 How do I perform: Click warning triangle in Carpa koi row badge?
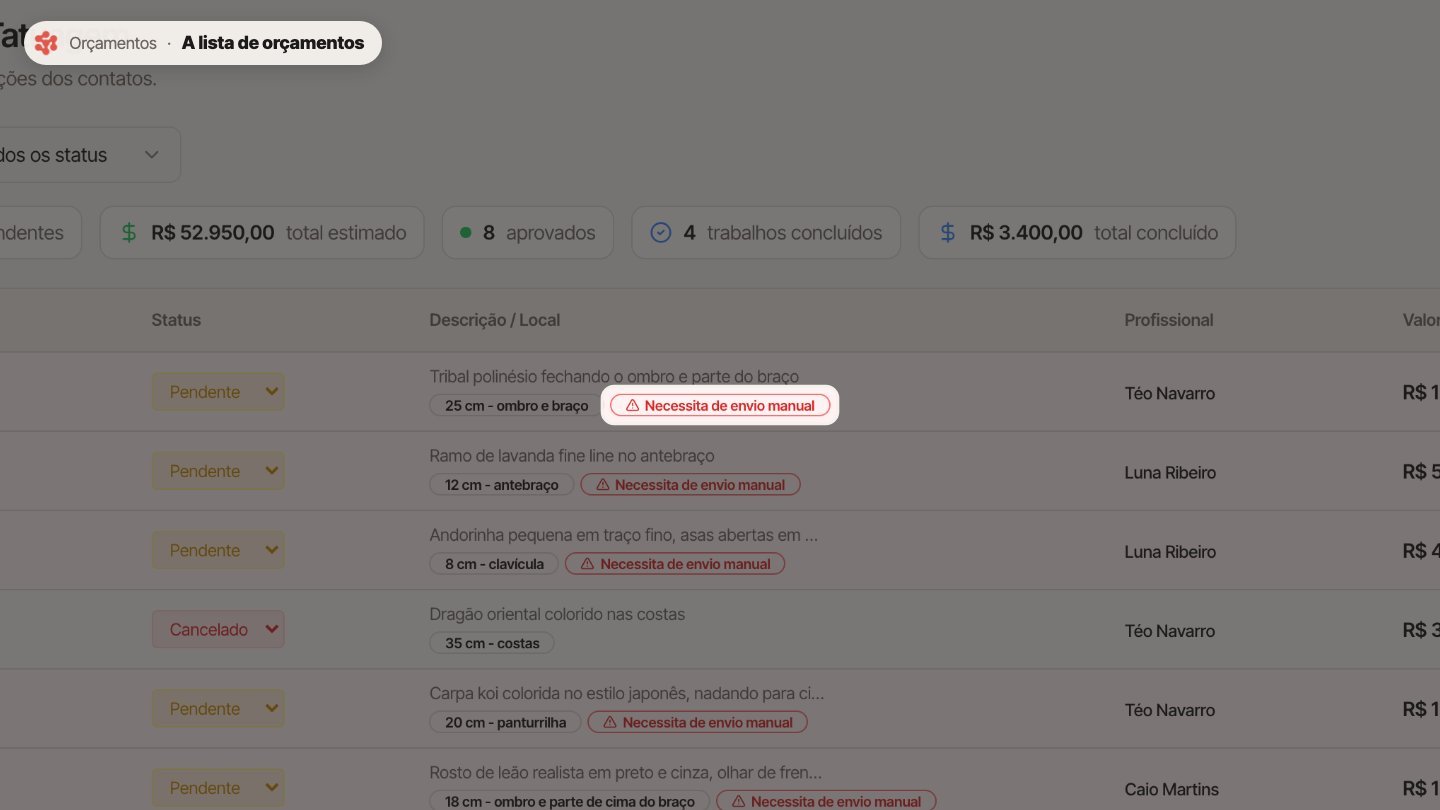pos(609,722)
